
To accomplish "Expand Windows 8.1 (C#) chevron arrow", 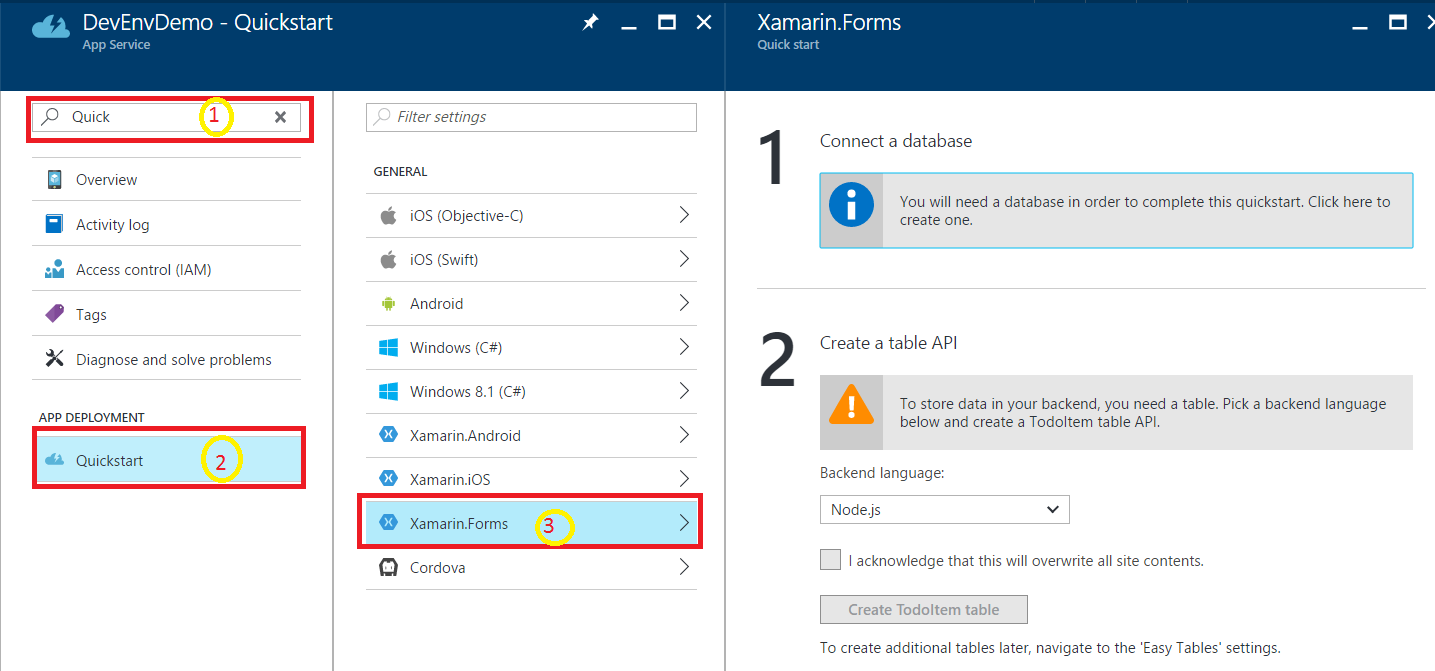I will [684, 390].
